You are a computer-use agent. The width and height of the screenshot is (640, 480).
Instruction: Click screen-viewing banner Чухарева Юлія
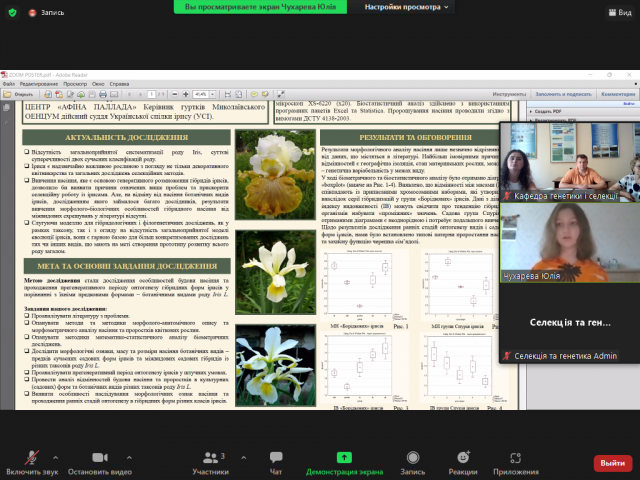(260, 7)
